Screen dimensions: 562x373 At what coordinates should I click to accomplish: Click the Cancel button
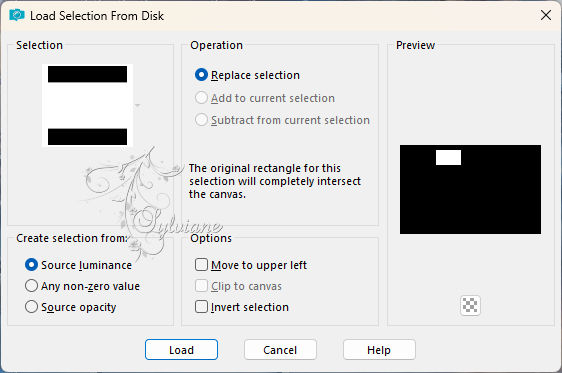pyautogui.click(x=280, y=350)
